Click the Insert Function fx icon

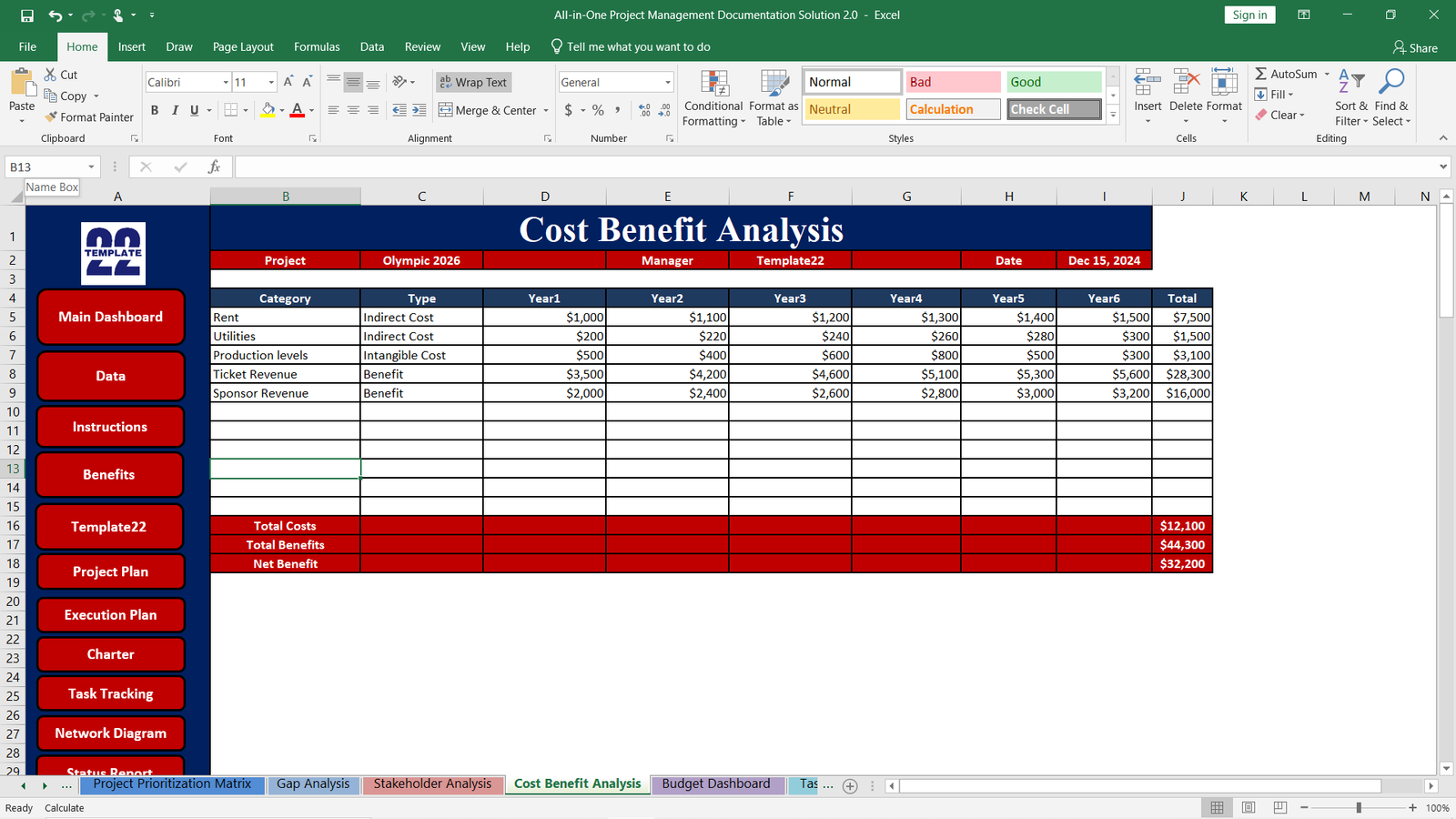(214, 167)
